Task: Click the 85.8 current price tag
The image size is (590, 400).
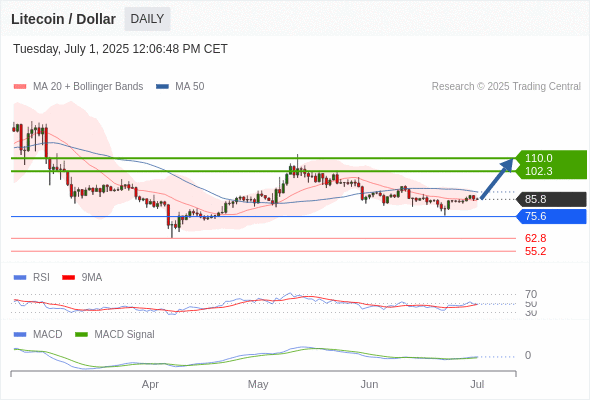Action: click(551, 199)
